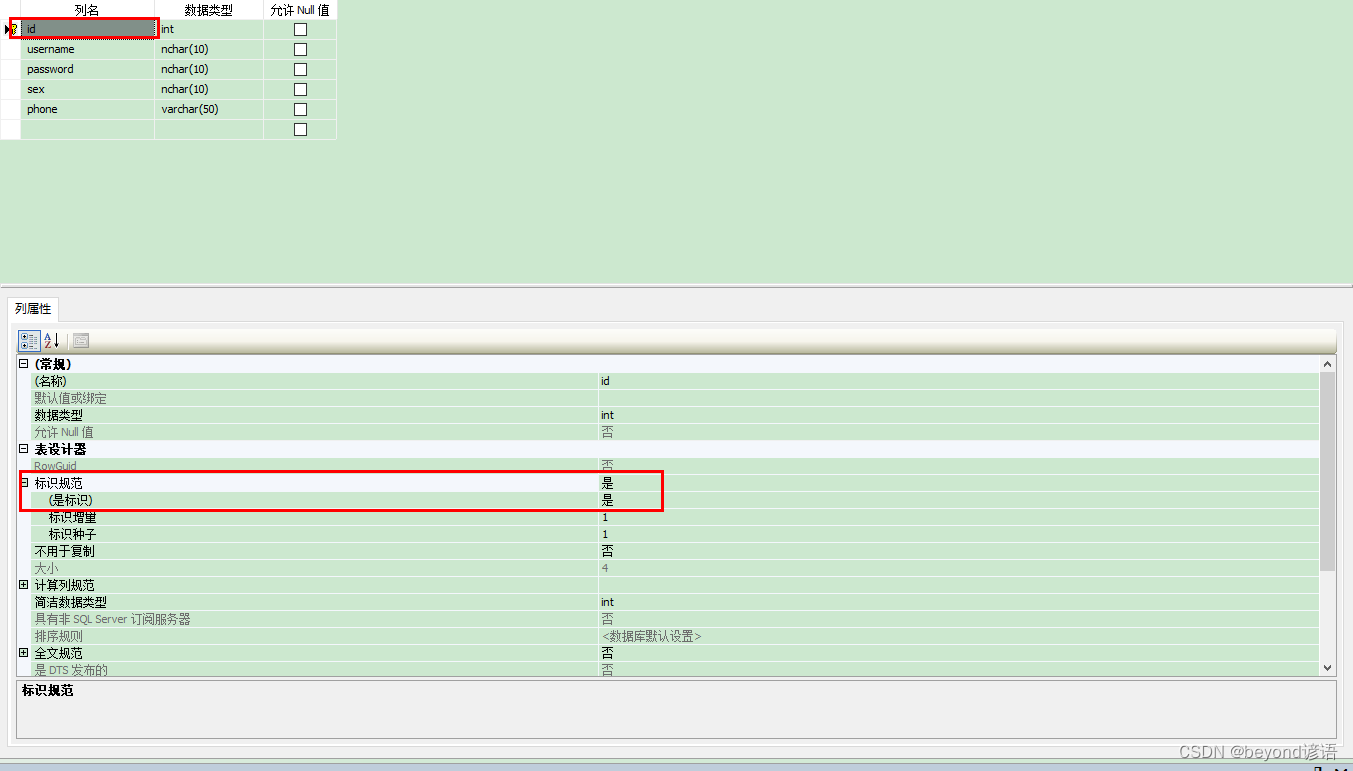1353x771 pixels.
Task: Select the (名称) property label
Action: 50,381
